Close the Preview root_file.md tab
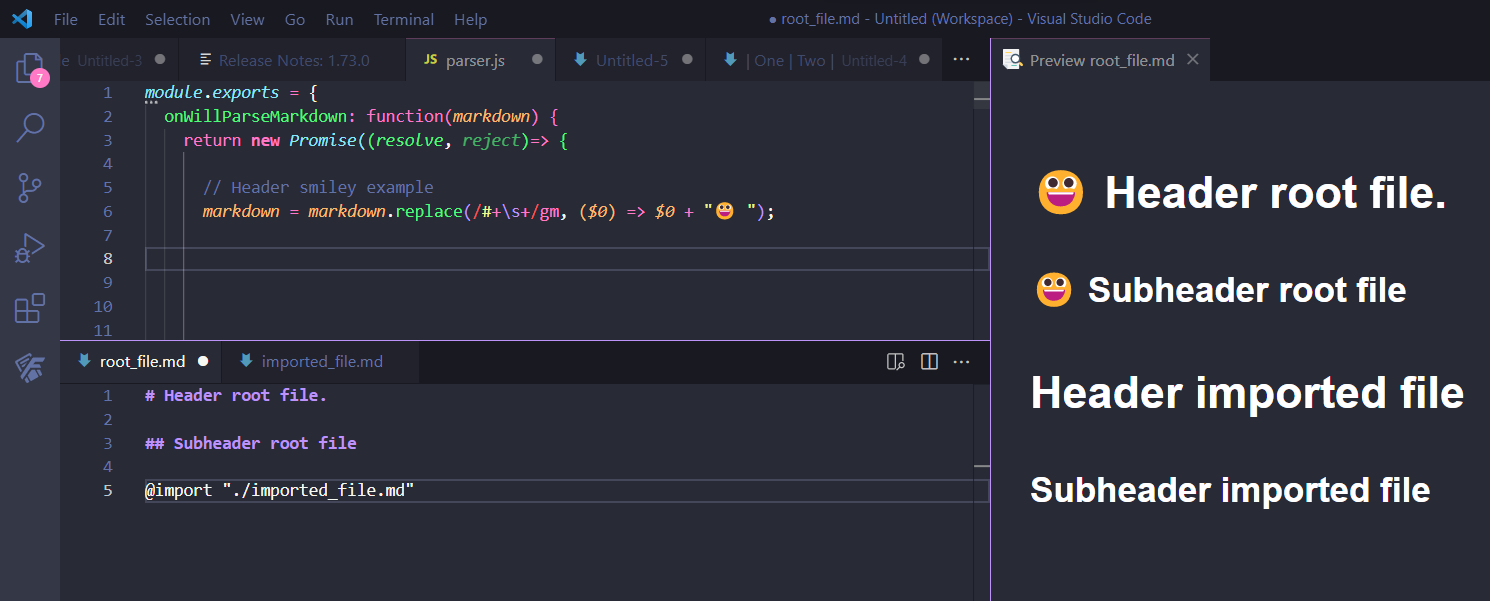 click(x=1192, y=59)
